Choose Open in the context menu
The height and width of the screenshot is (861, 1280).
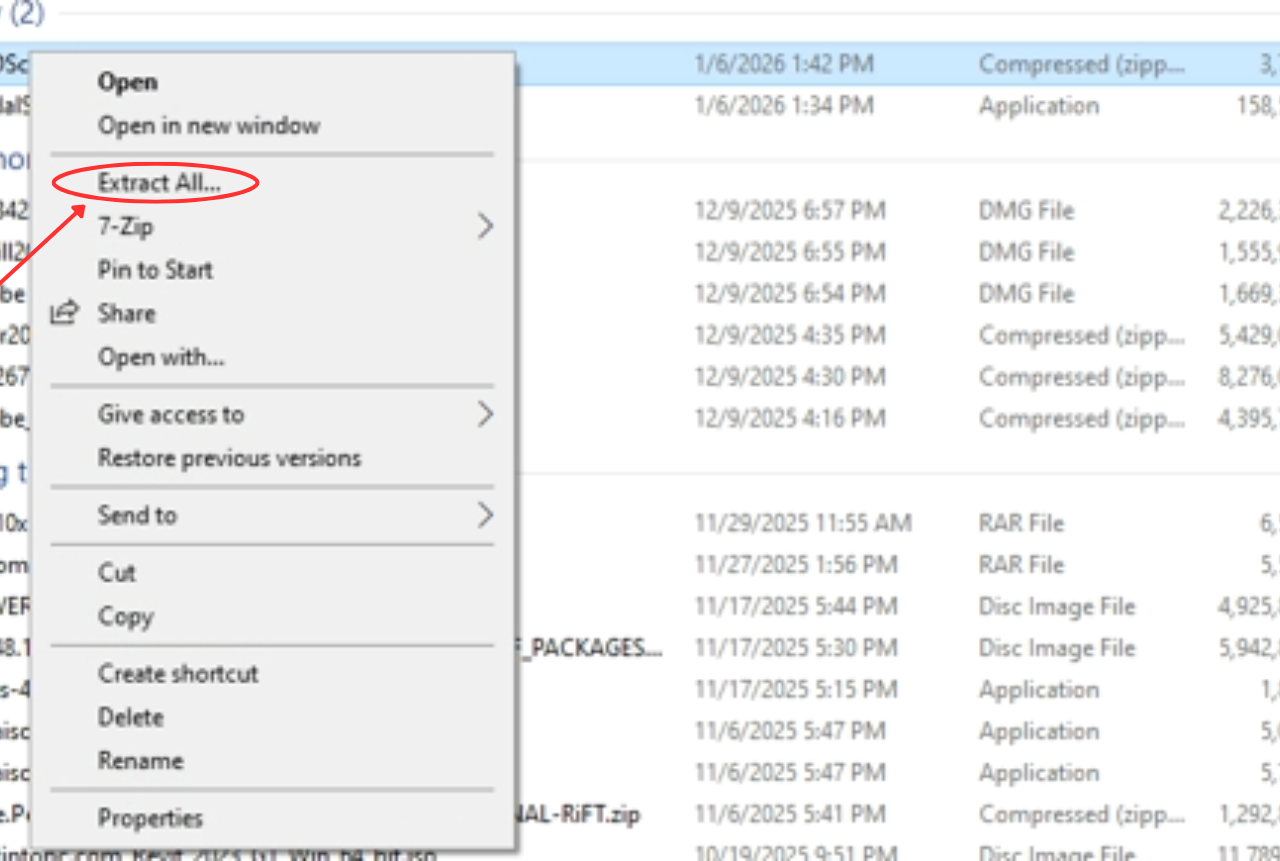127,82
